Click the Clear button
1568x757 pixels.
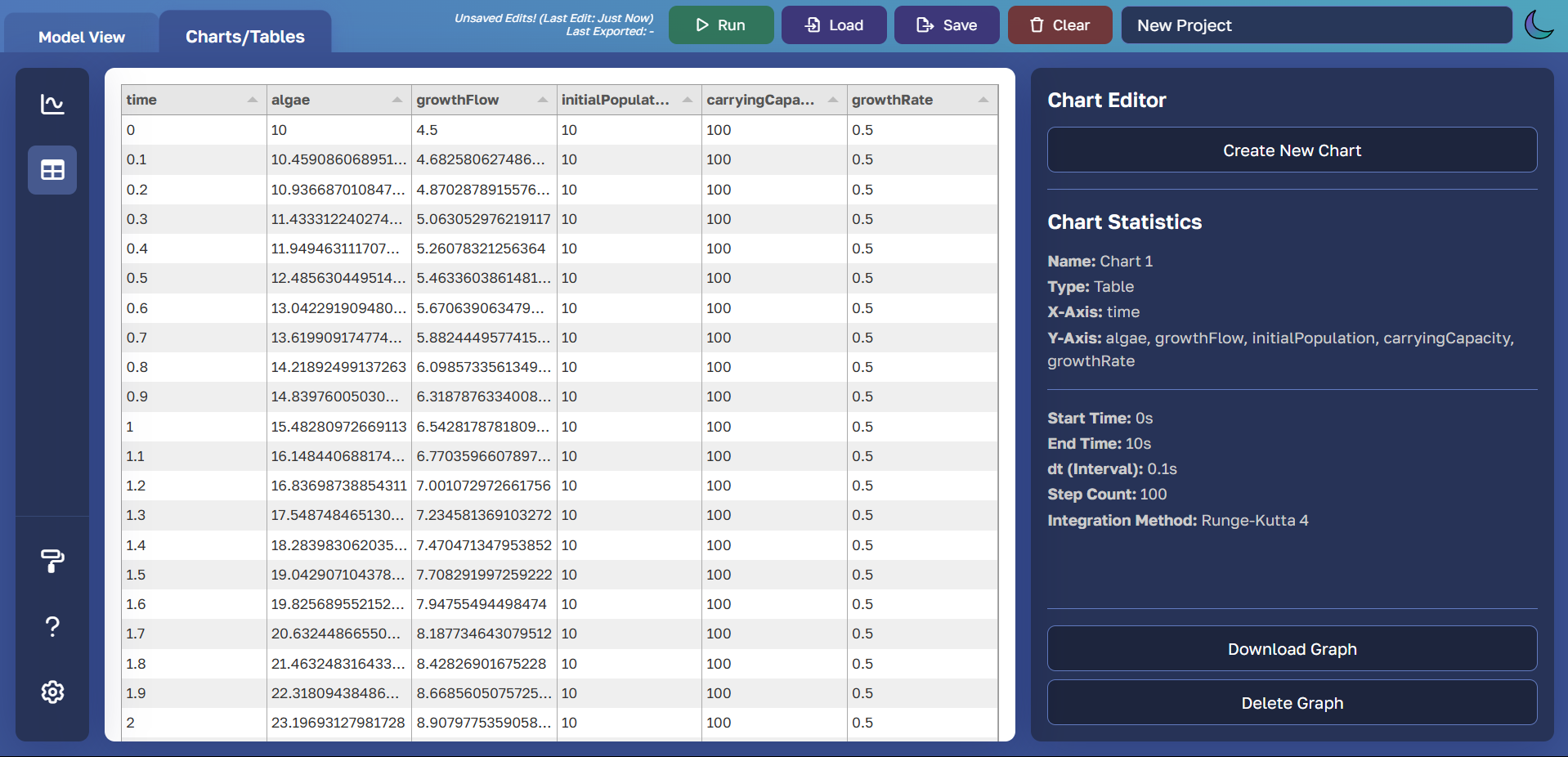1060,25
